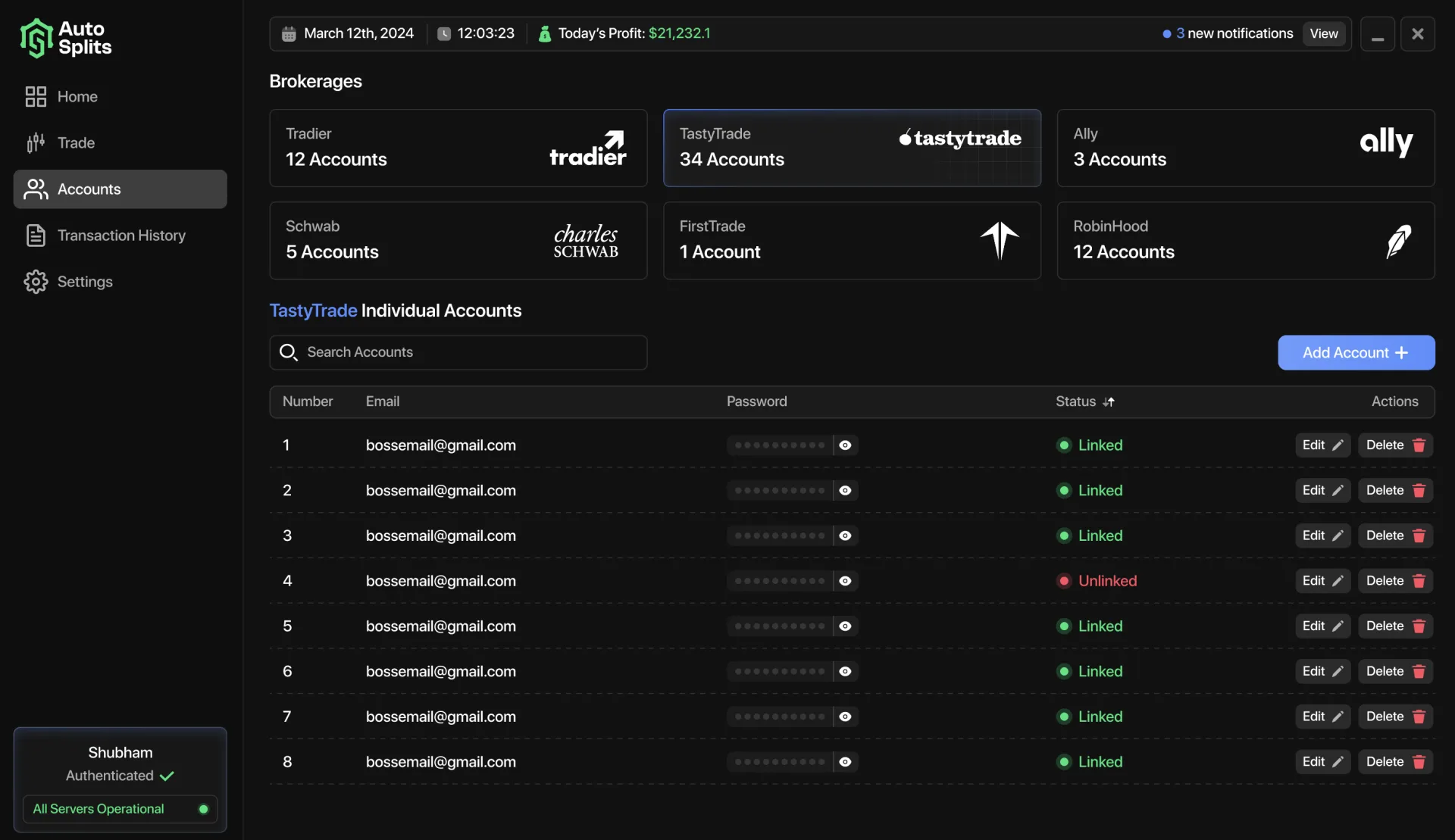Viewport: 1455px width, 840px height.
Task: Click the Unlinked status in row 4
Action: 1097,581
